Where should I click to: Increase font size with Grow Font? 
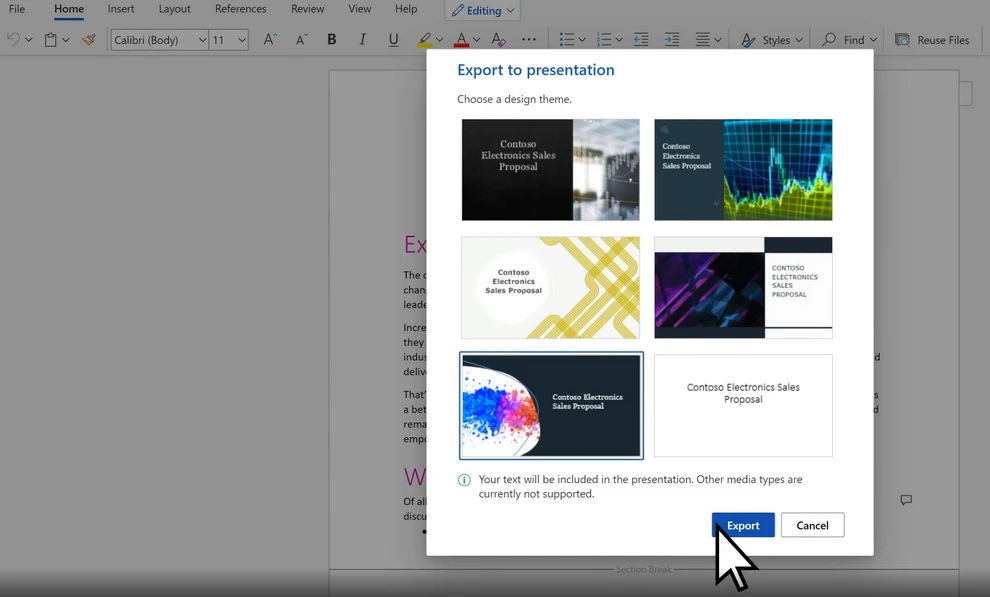click(268, 40)
